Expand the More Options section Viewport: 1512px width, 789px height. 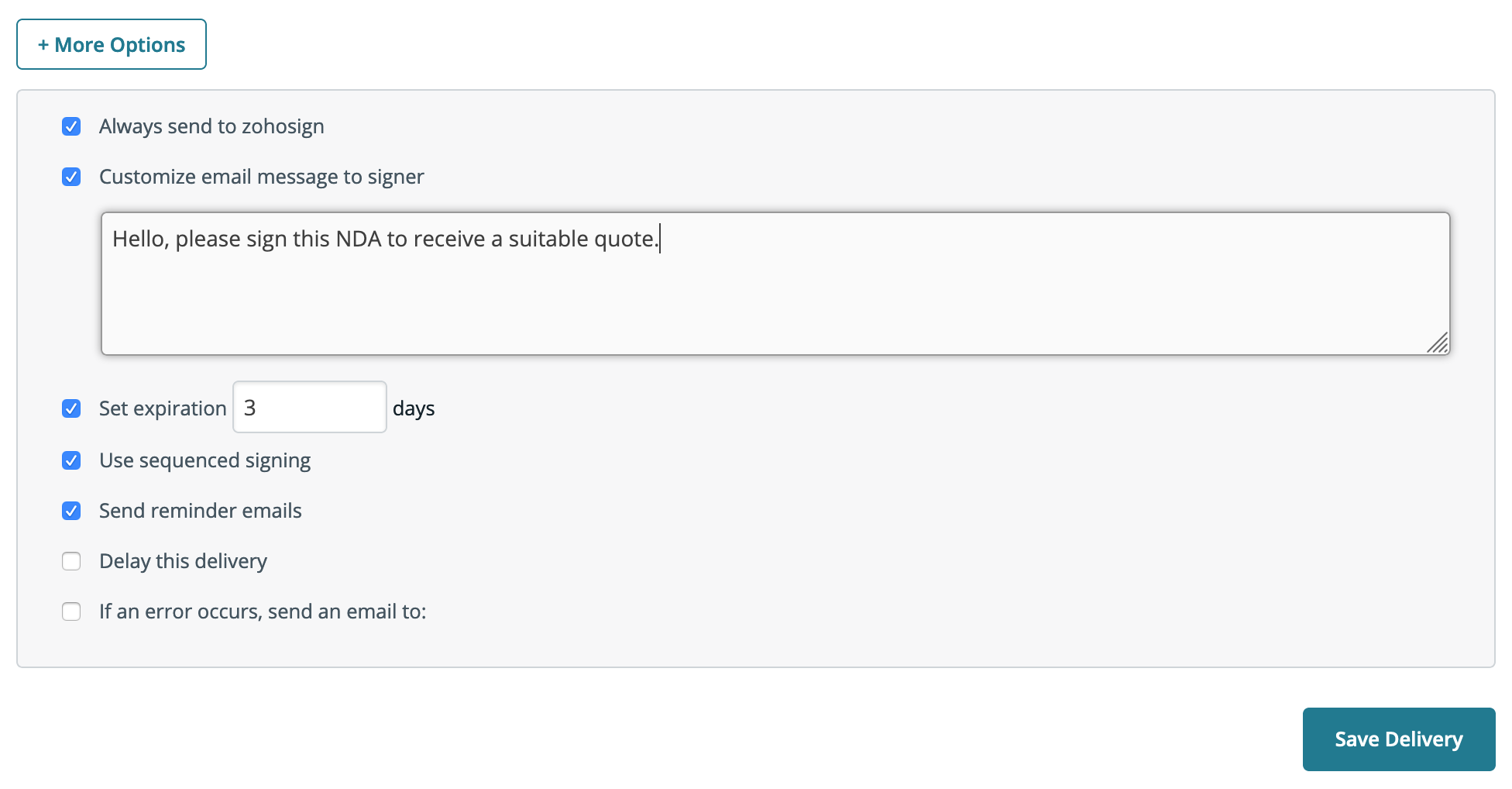[x=112, y=45]
